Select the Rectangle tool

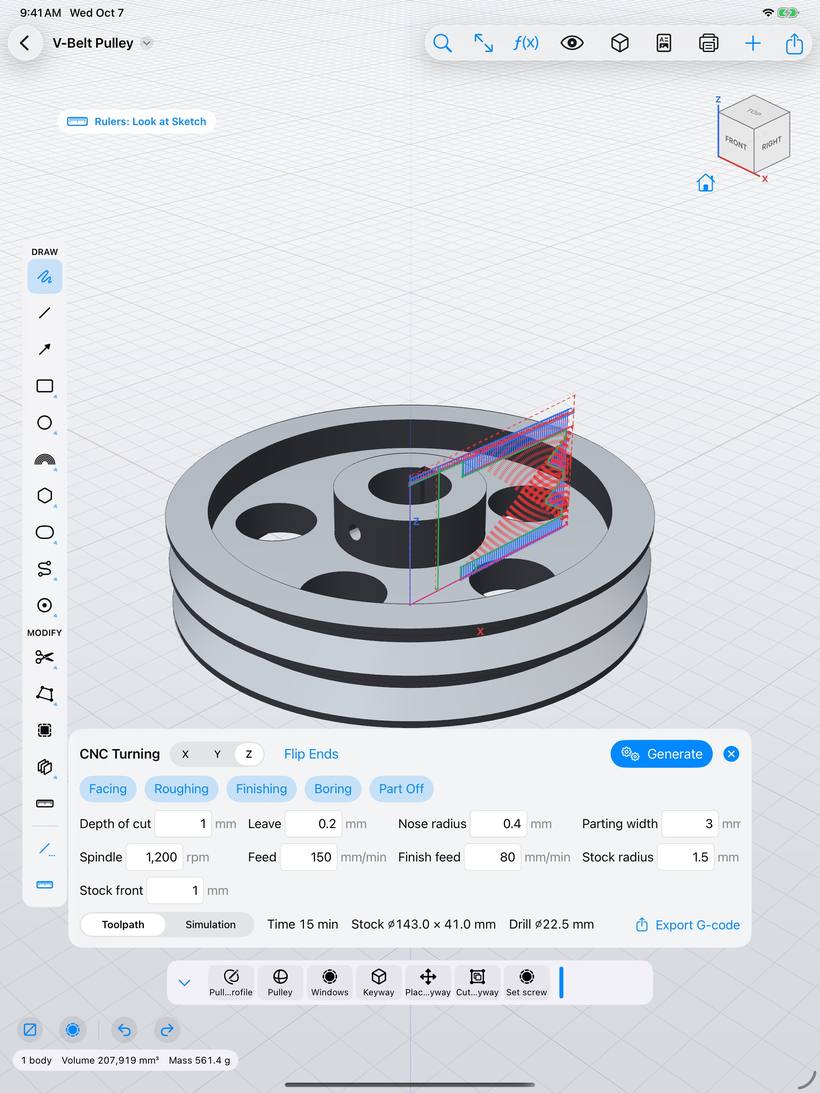[x=45, y=386]
